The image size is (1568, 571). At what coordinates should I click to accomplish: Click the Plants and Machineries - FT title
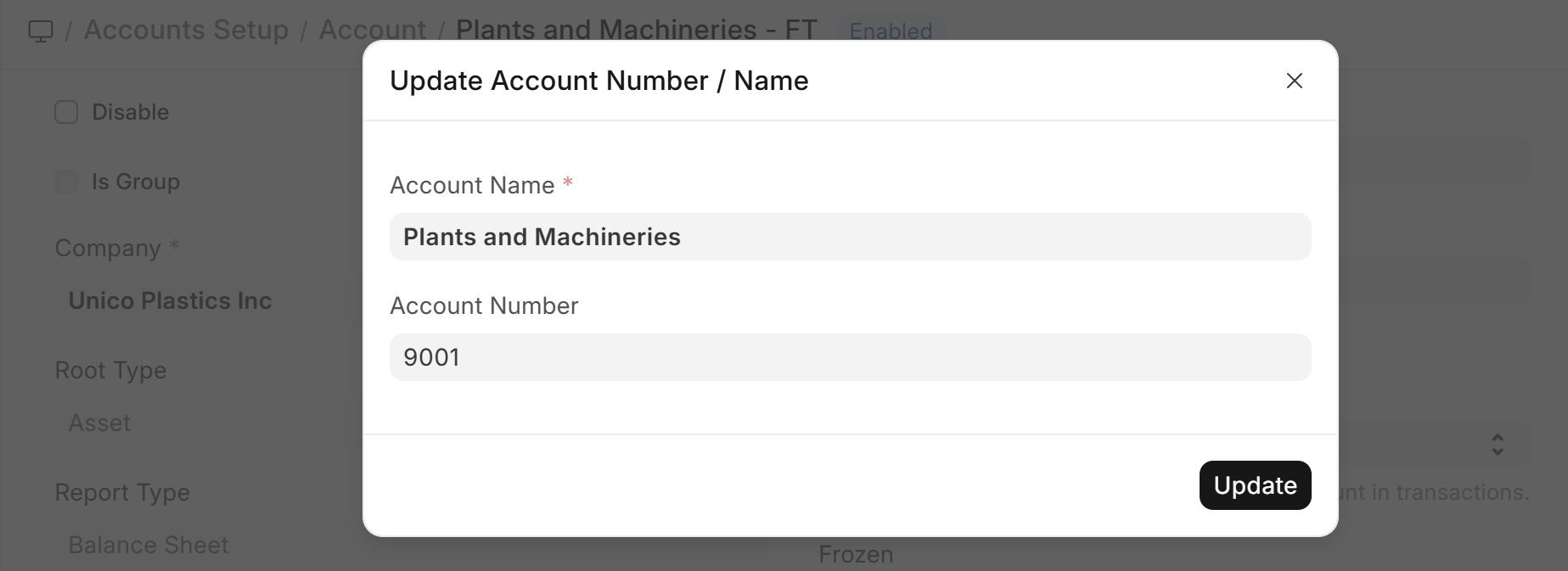(636, 30)
